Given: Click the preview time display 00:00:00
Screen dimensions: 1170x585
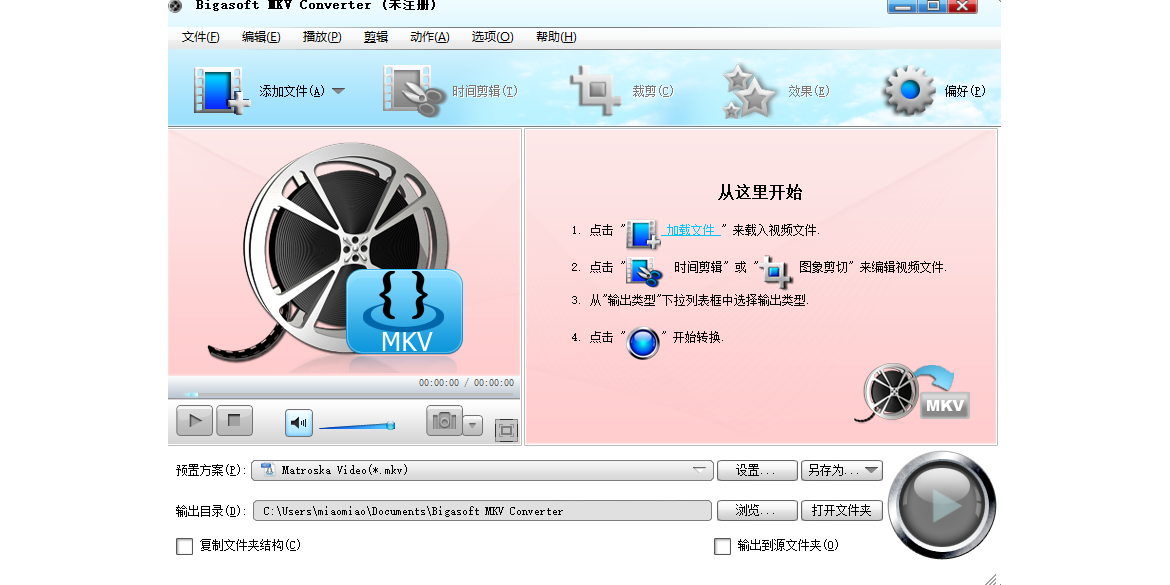Looking at the screenshot, I should tap(466, 383).
